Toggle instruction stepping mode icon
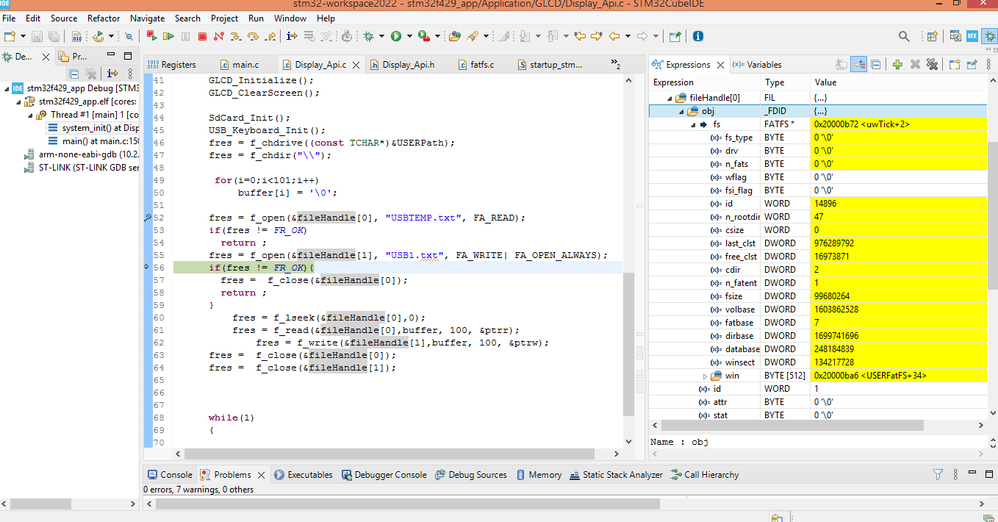This screenshot has width=998, height=522. (292, 37)
